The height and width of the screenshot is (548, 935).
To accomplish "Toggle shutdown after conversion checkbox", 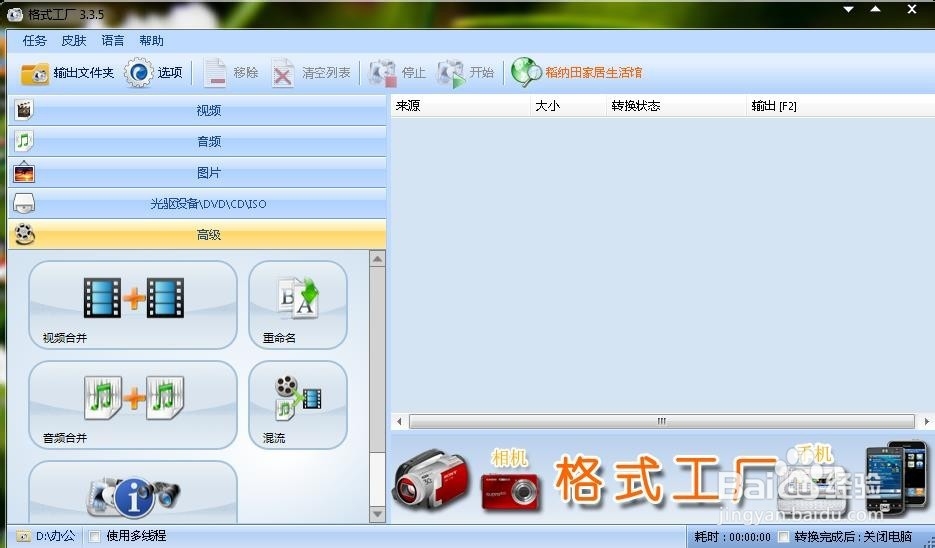I will click(x=783, y=536).
